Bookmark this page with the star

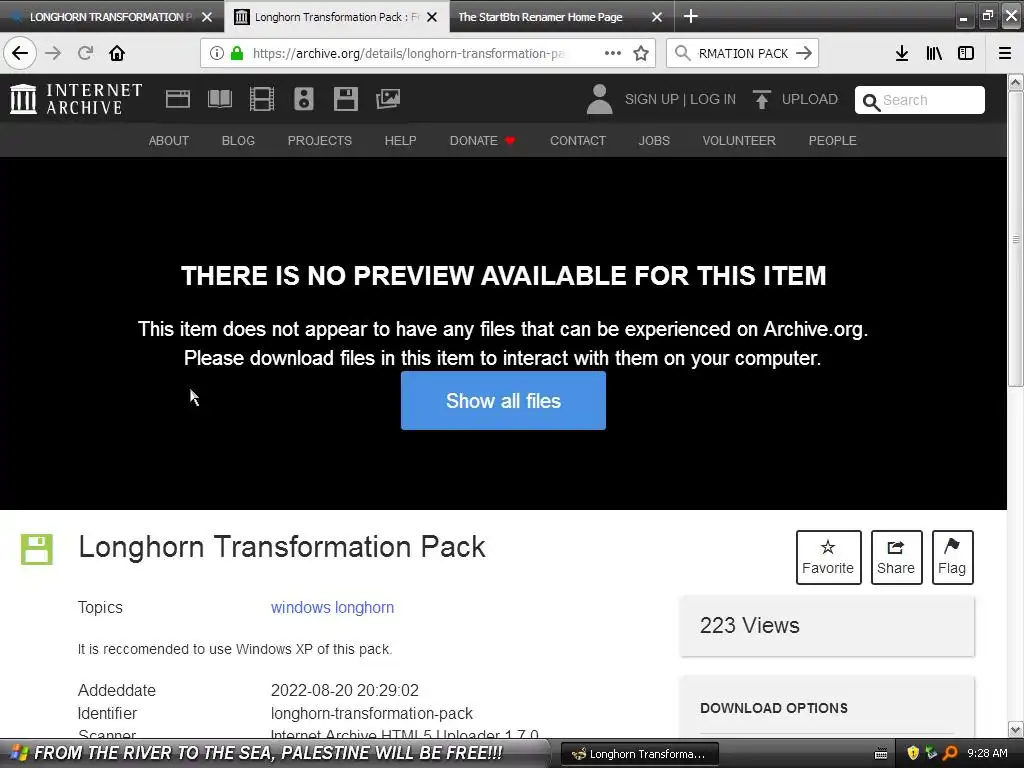click(x=641, y=53)
